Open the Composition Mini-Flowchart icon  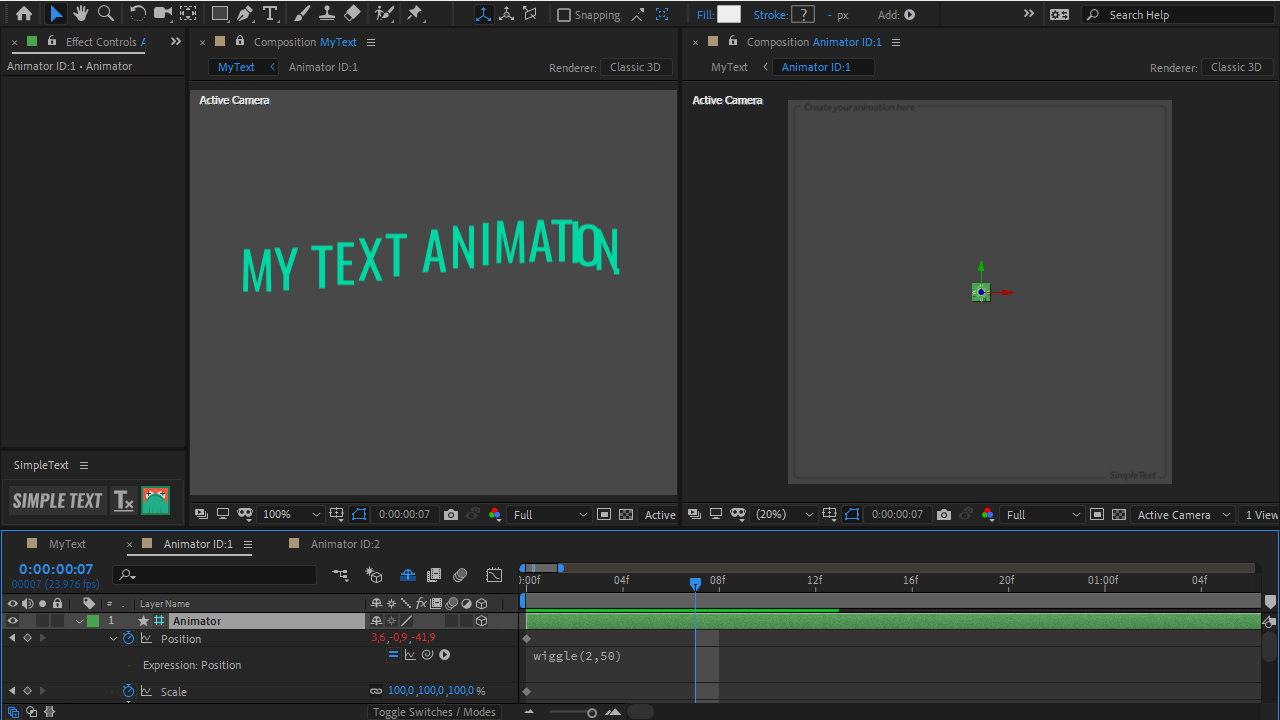(341, 575)
